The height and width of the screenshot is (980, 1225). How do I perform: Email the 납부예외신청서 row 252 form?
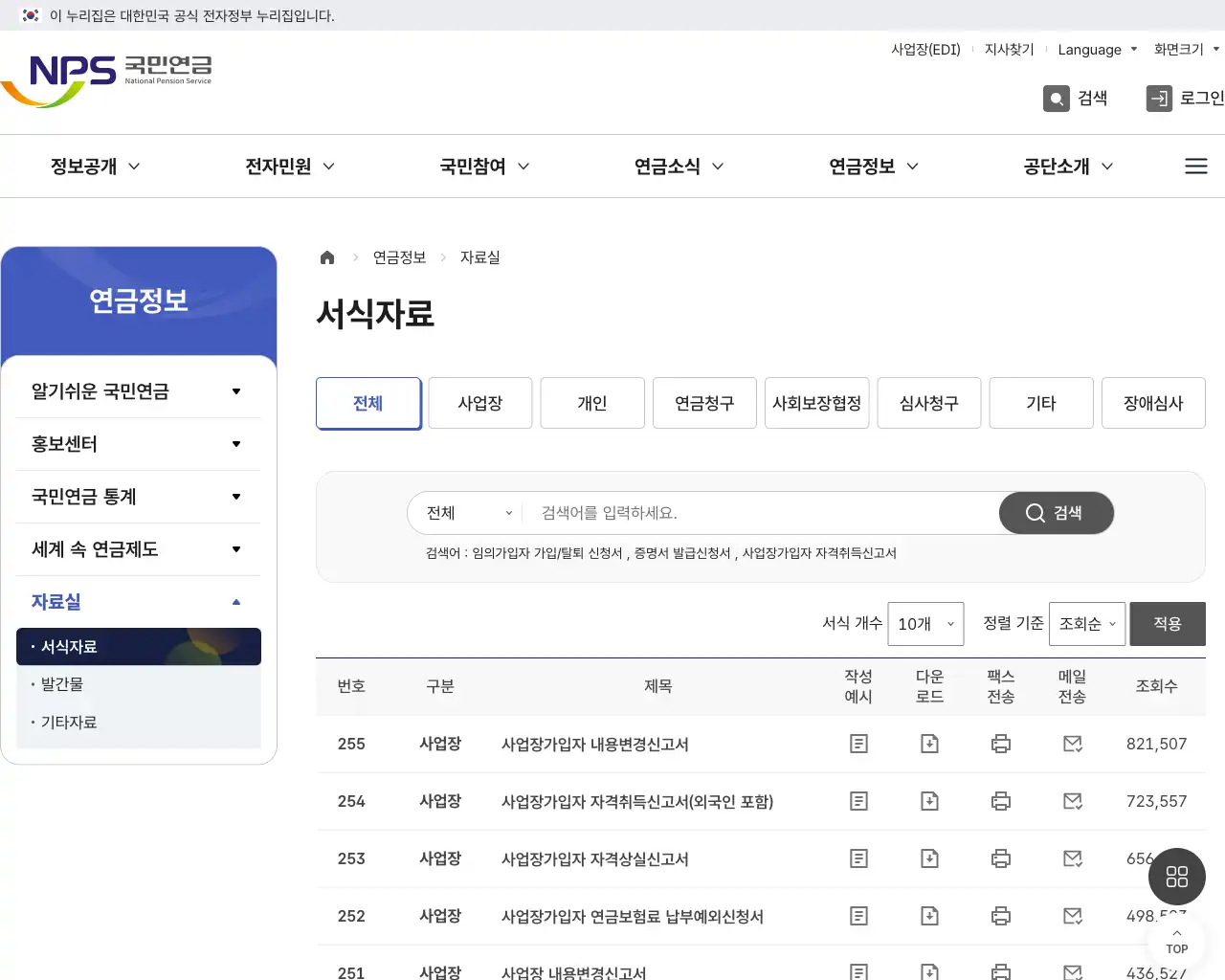tap(1073, 916)
